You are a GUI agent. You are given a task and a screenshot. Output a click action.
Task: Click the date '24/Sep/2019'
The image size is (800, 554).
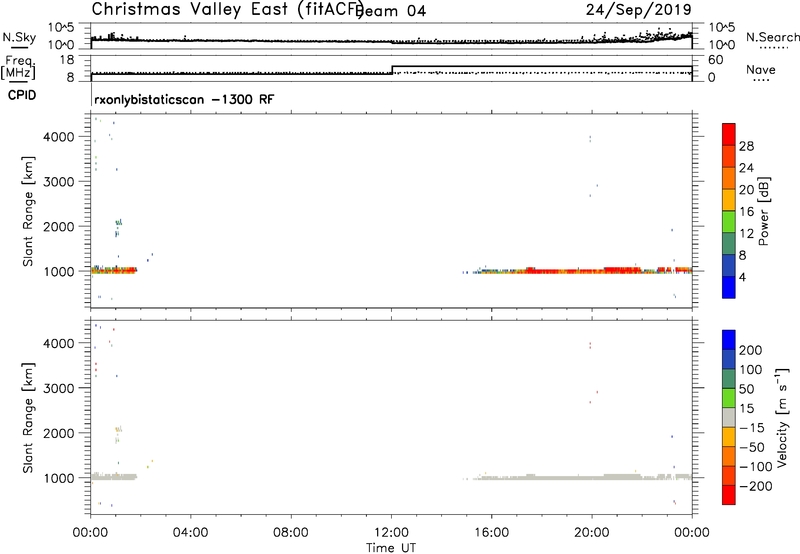tap(638, 9)
